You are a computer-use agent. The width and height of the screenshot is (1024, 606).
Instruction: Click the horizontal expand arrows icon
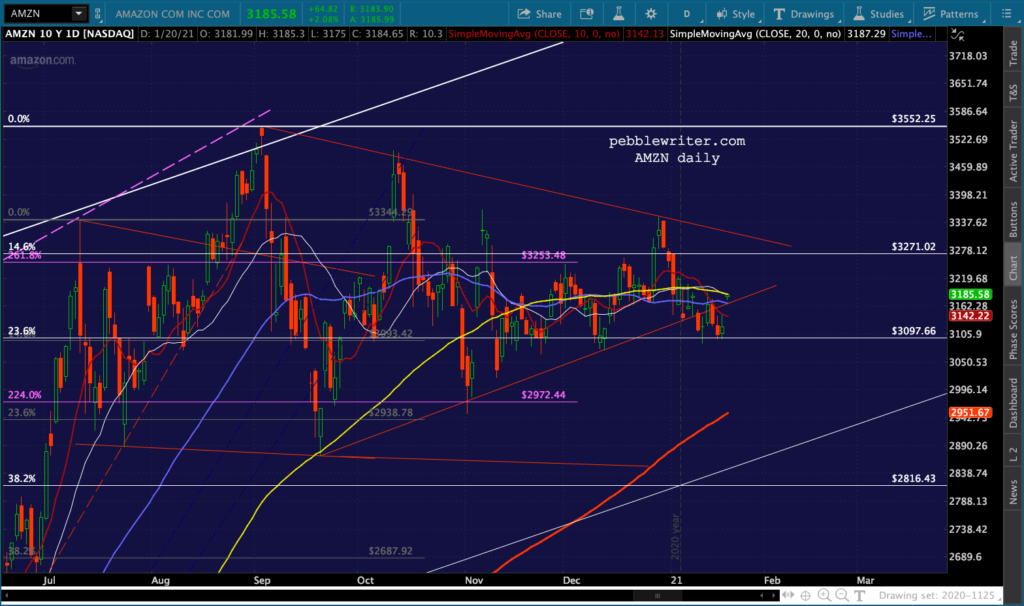(x=788, y=595)
